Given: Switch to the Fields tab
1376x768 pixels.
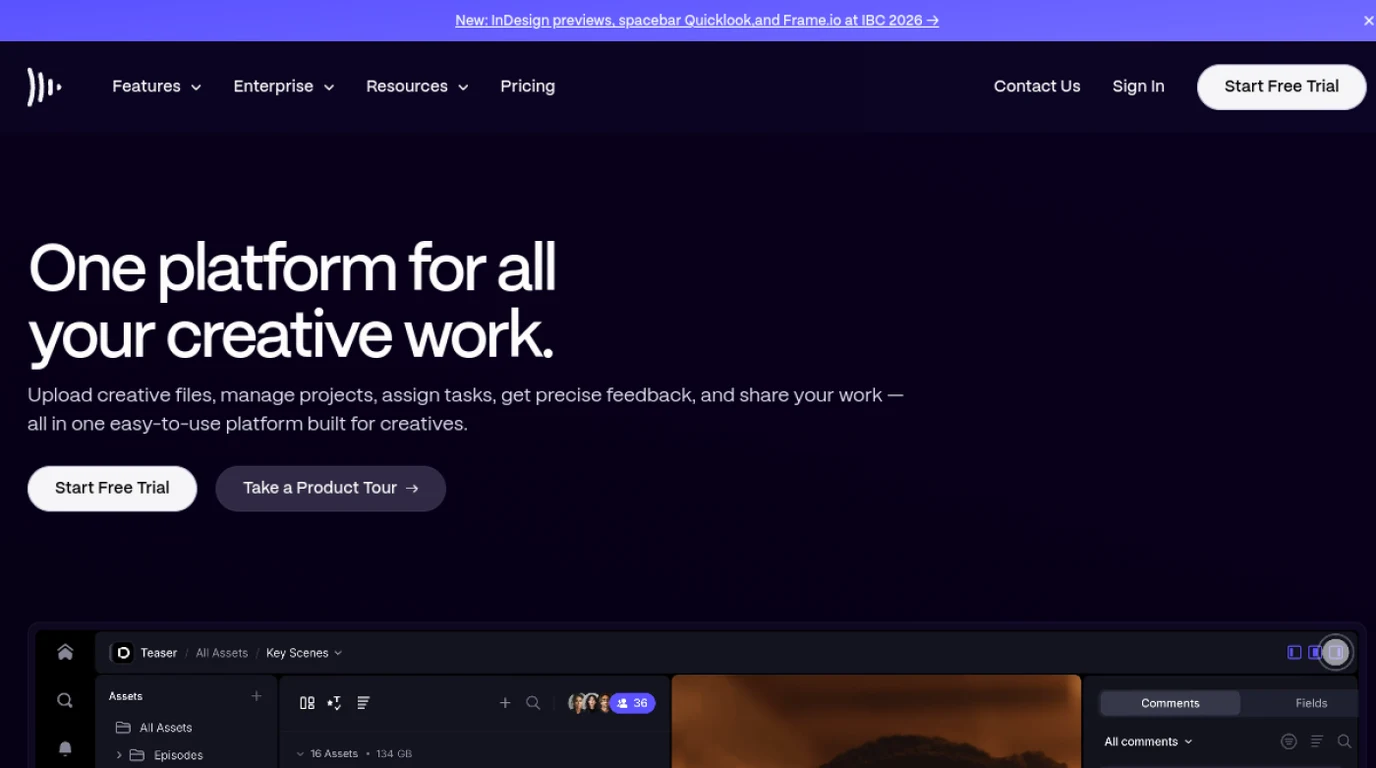Looking at the screenshot, I should (x=1311, y=703).
